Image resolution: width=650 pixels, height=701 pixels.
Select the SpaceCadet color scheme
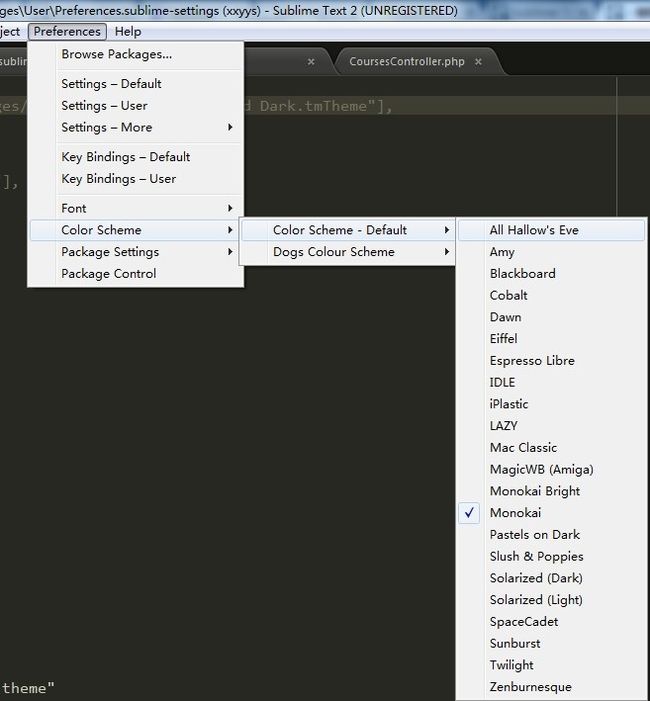pyautogui.click(x=552, y=622)
